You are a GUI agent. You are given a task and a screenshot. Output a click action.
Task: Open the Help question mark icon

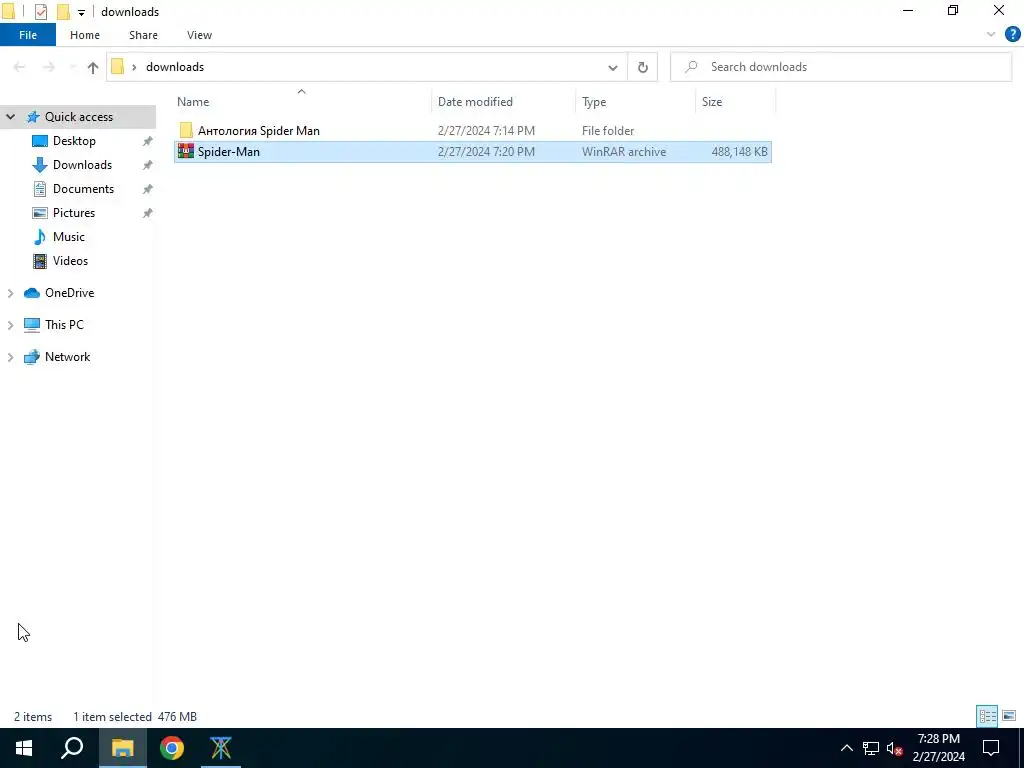1012,35
